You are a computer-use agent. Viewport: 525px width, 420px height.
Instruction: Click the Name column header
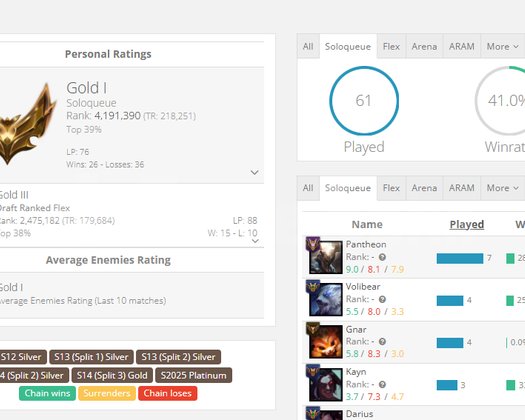coord(367,224)
